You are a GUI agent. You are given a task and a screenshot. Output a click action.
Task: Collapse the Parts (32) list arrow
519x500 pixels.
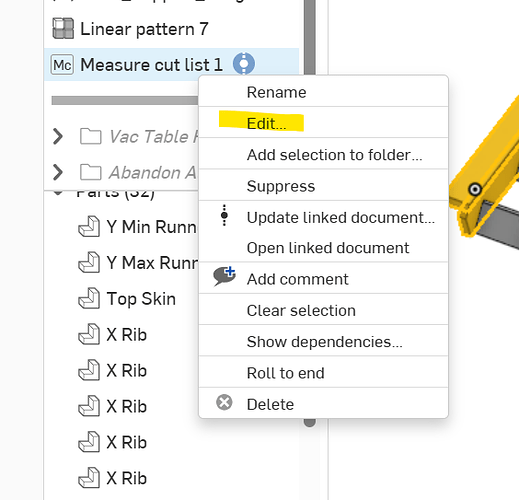point(58,193)
